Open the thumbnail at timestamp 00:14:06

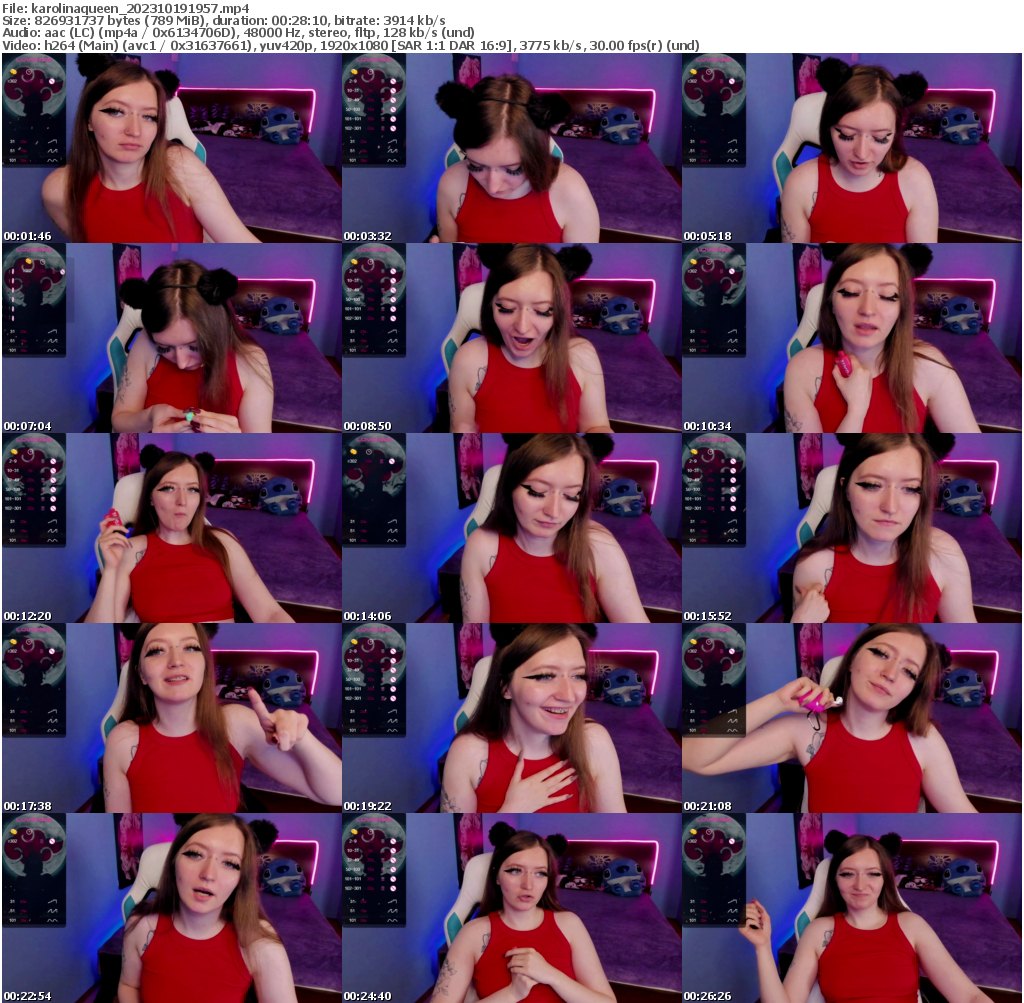pos(510,520)
